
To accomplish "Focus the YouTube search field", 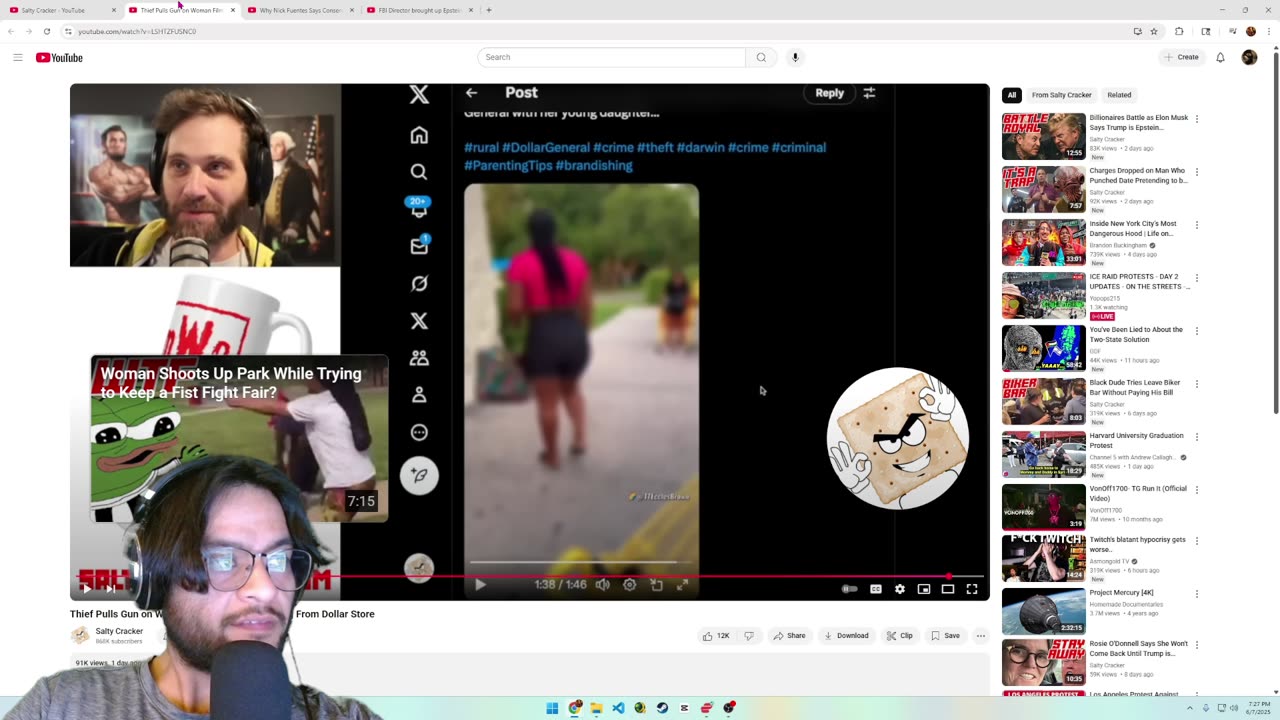I will (611, 57).
